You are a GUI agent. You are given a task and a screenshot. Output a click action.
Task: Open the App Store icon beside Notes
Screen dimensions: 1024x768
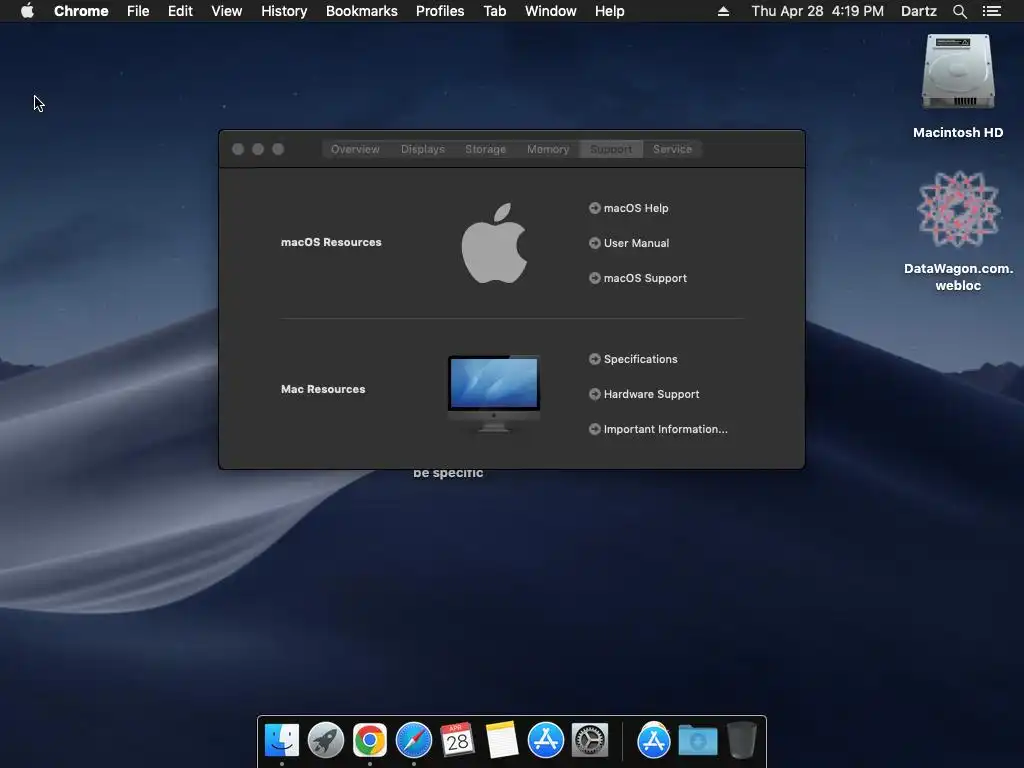(x=545, y=740)
